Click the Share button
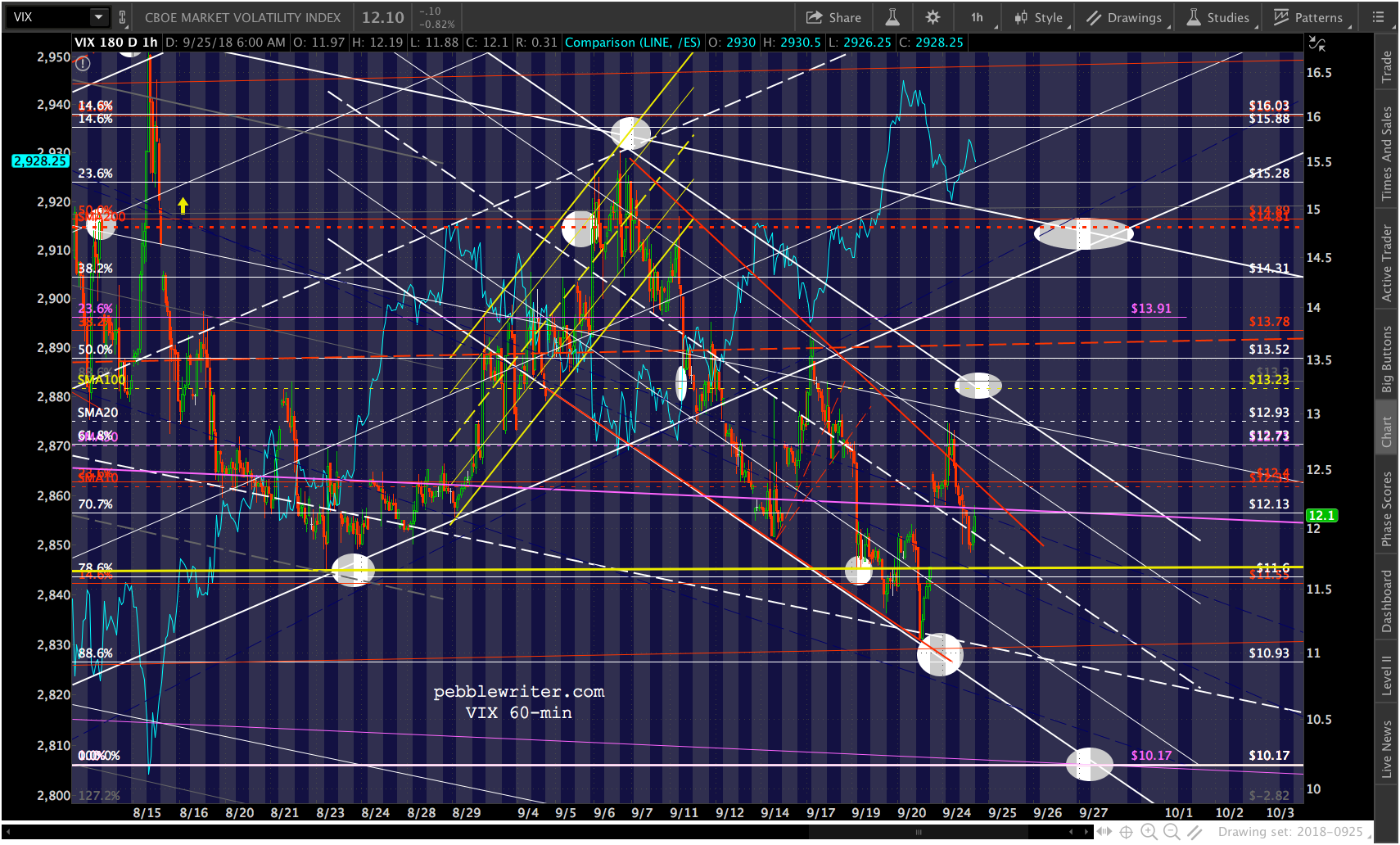The image size is (1400, 845). click(833, 17)
